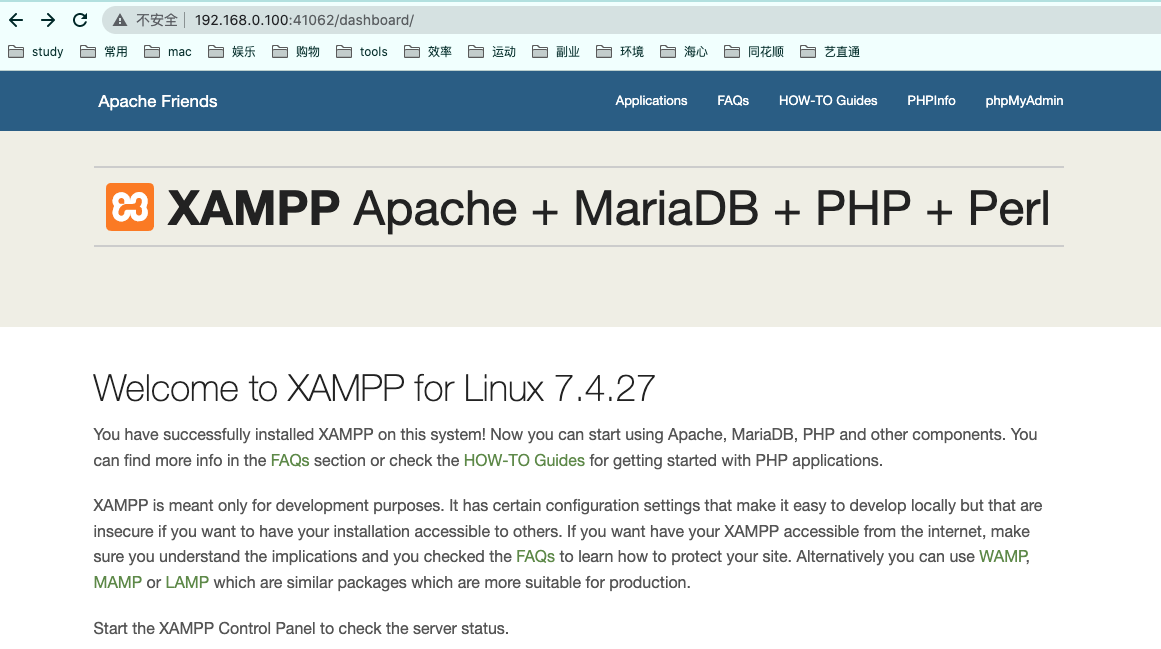Viewport: 1161px width, 649px height.
Task: Click the browser forward arrow
Action: 48,20
